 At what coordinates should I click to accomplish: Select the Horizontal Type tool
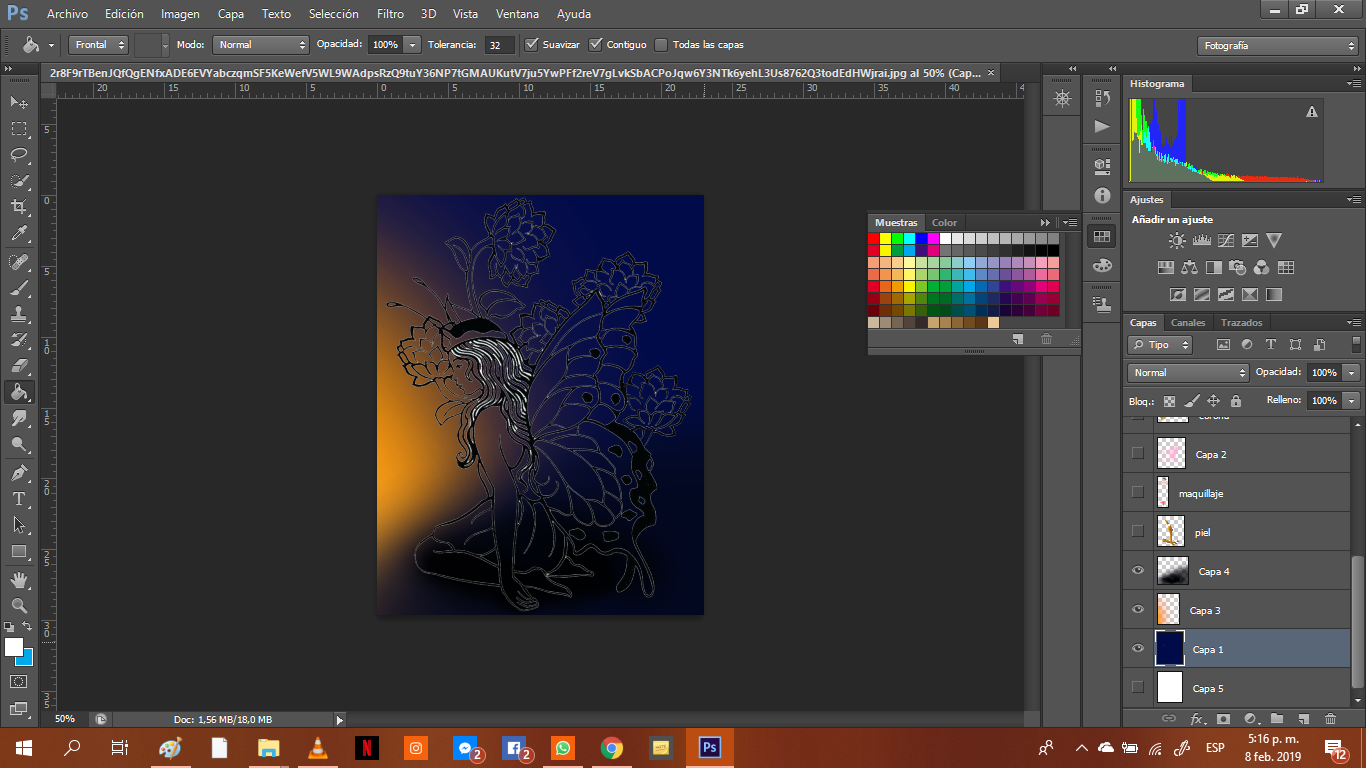(x=19, y=498)
